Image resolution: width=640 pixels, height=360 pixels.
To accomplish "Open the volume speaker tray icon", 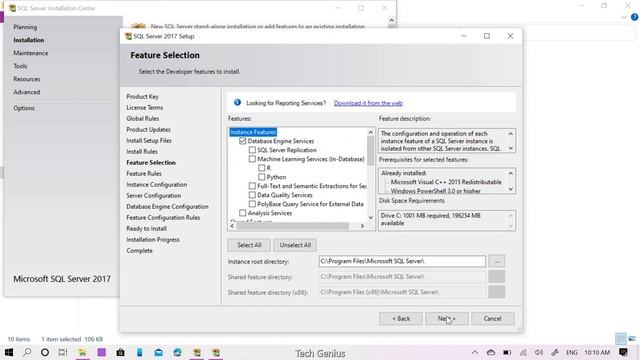I will point(539,353).
